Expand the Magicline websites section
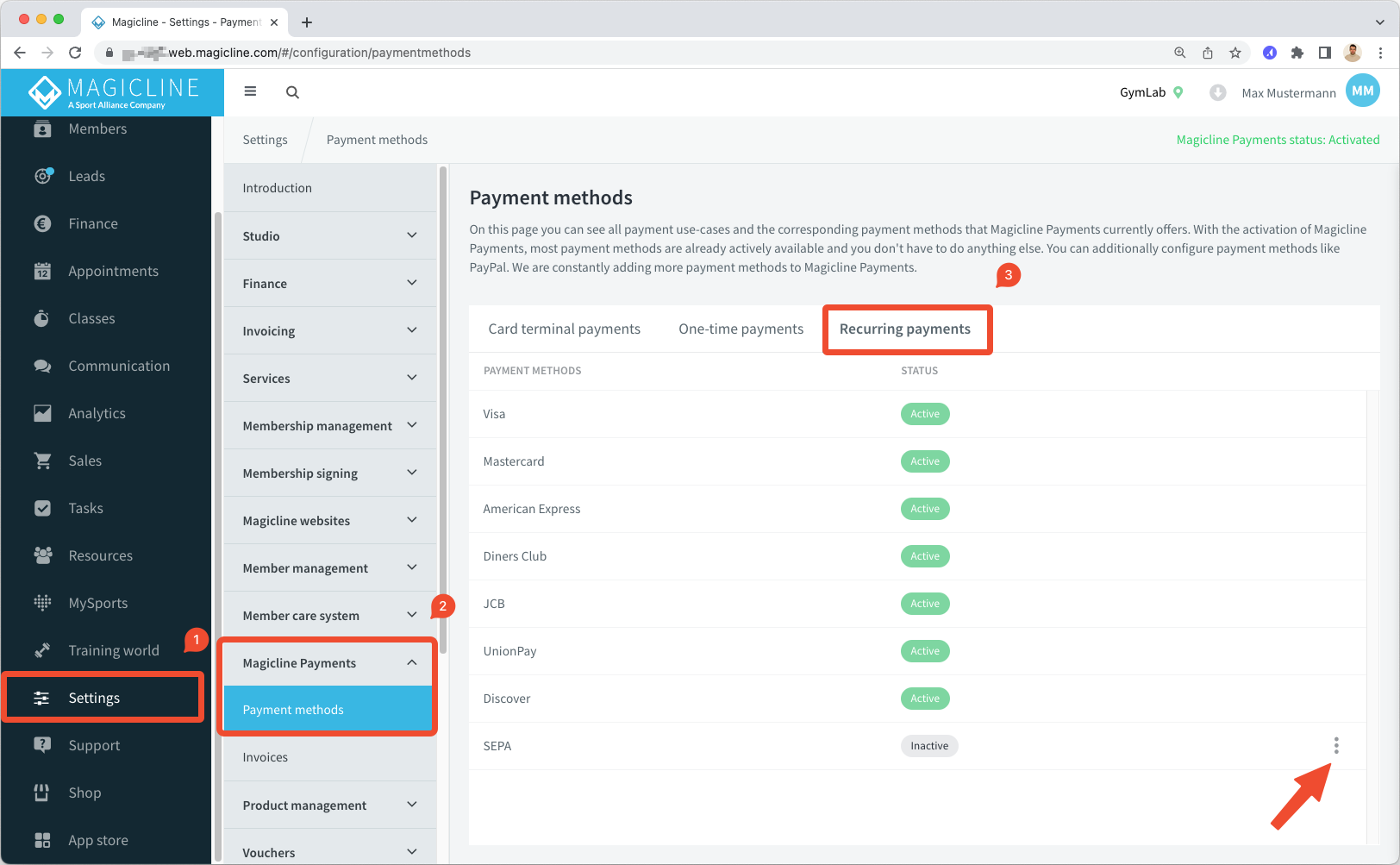Image resolution: width=1400 pixels, height=865 pixels. click(x=330, y=520)
